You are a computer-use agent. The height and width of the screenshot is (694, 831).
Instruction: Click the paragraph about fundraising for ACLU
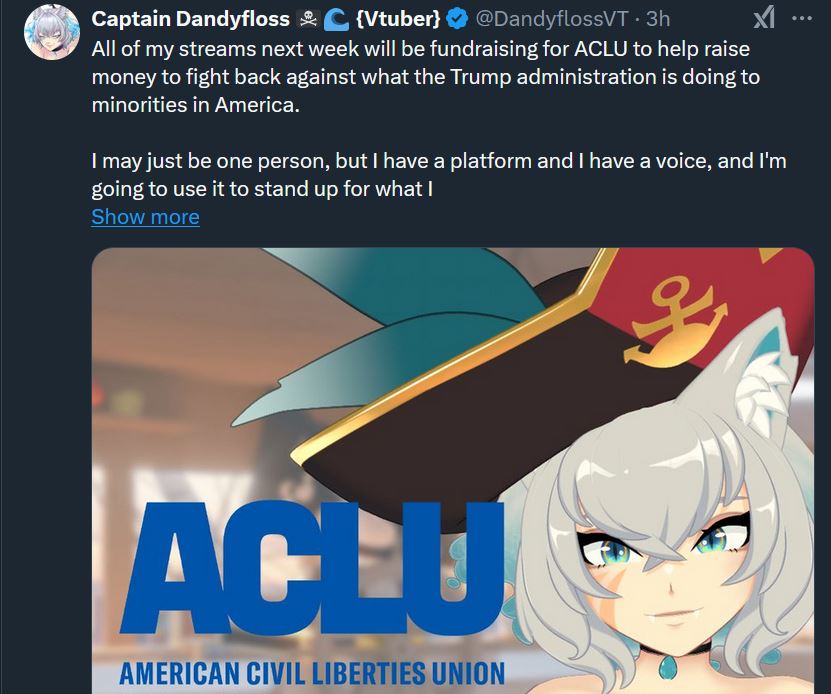tap(426, 77)
